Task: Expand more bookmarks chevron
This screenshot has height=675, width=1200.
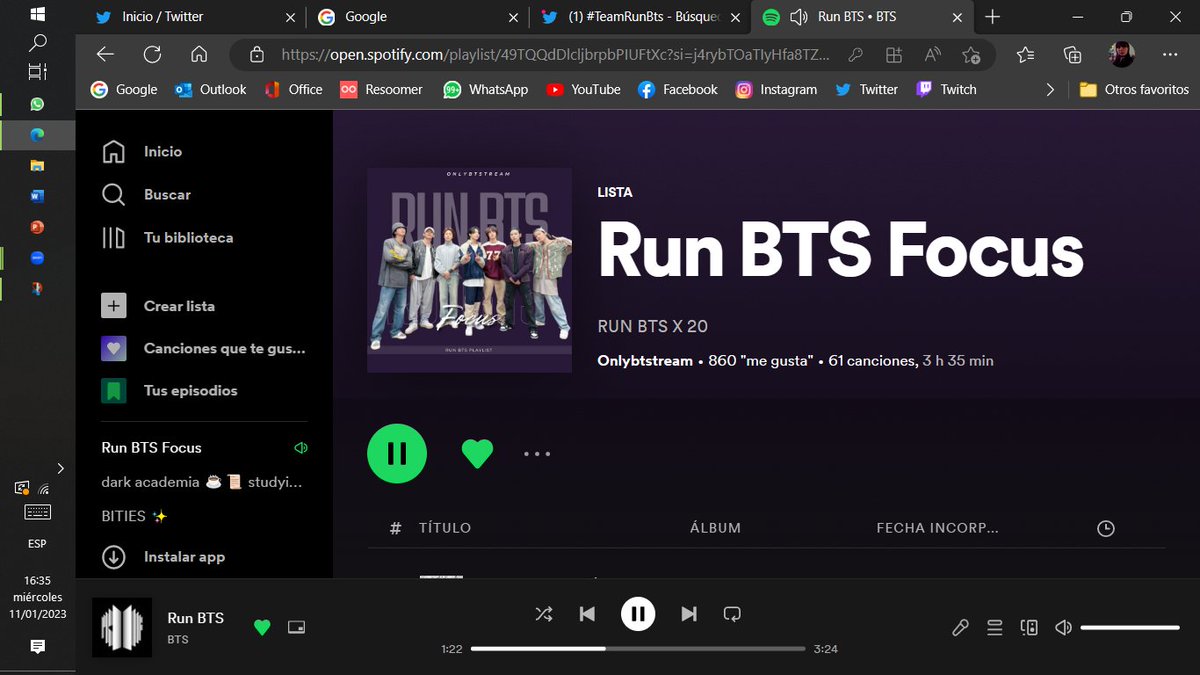Action: tap(1050, 89)
